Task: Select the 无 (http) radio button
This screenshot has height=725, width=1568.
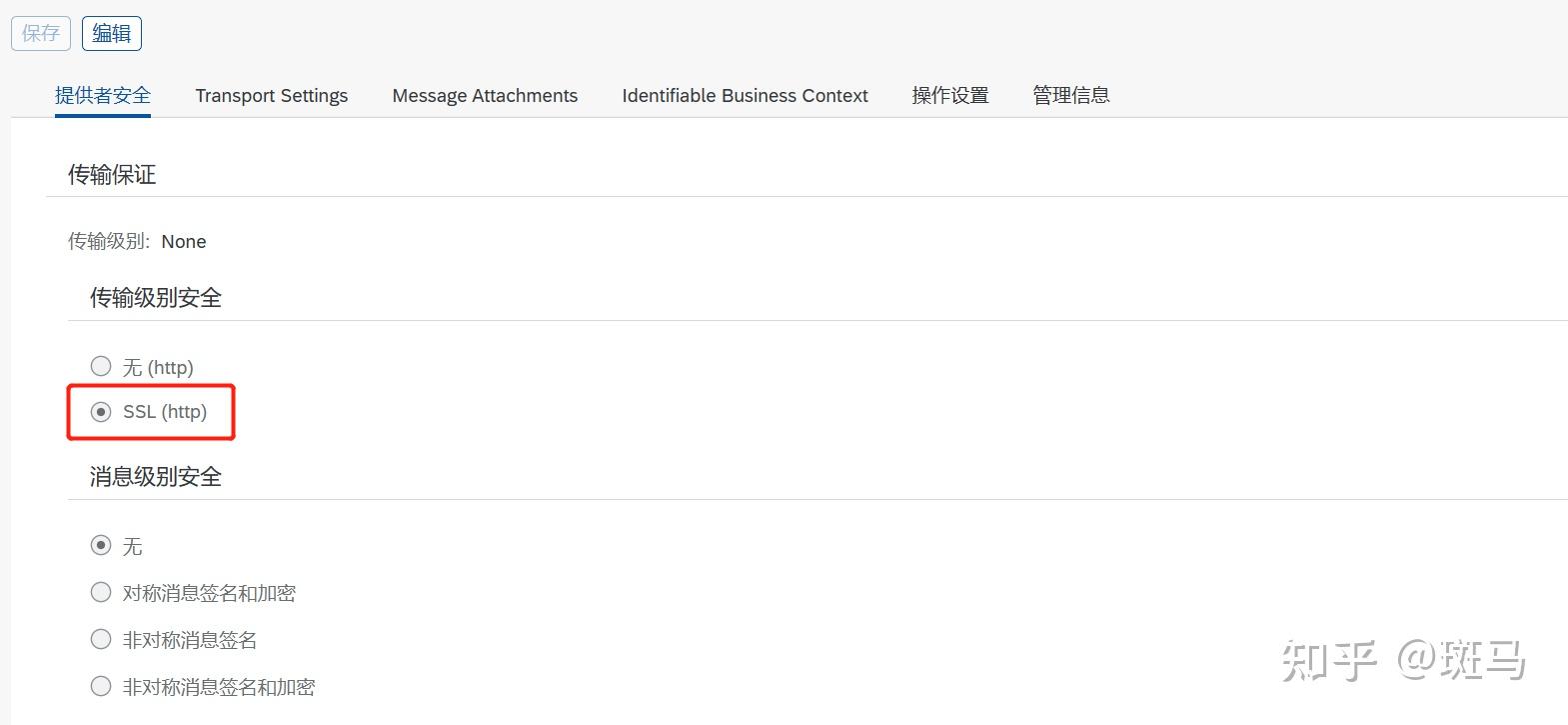Action: point(101,367)
